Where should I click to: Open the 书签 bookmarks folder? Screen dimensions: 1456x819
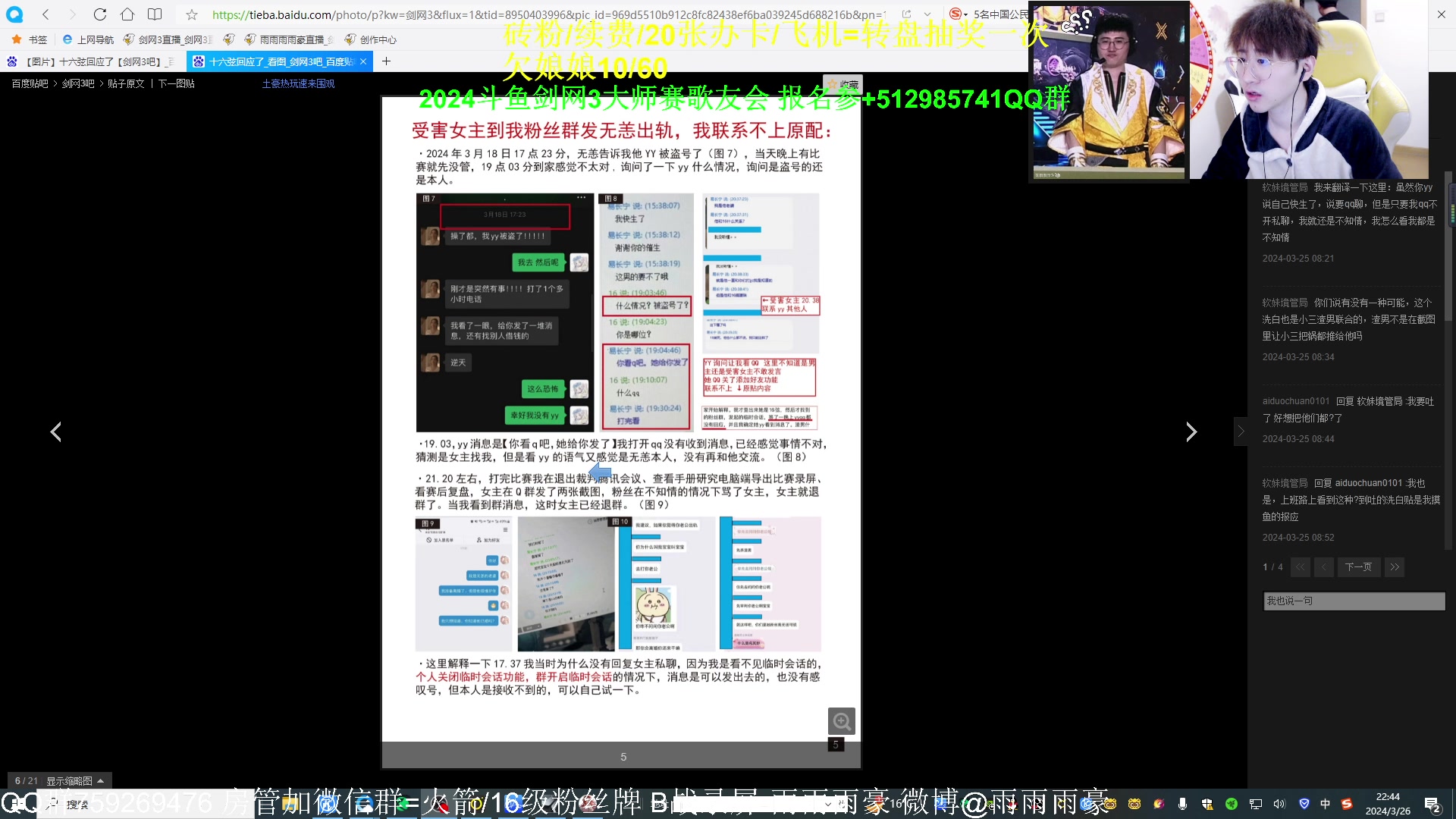click(x=30, y=39)
